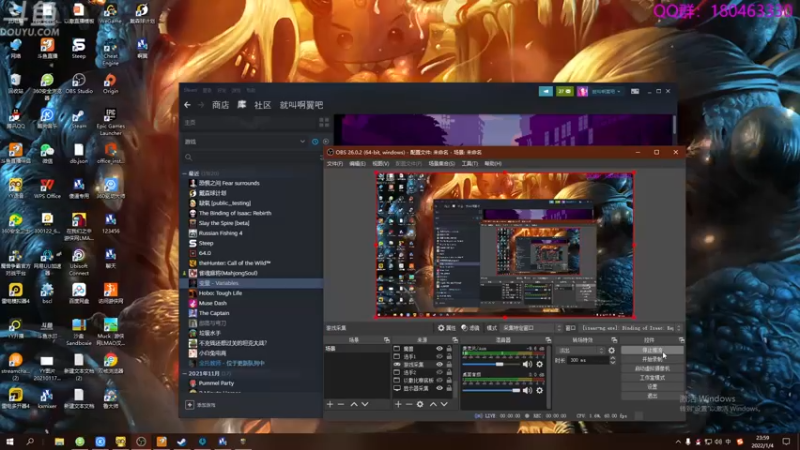
Task: Open OBS Studio desktop shortcut
Action: point(79,84)
